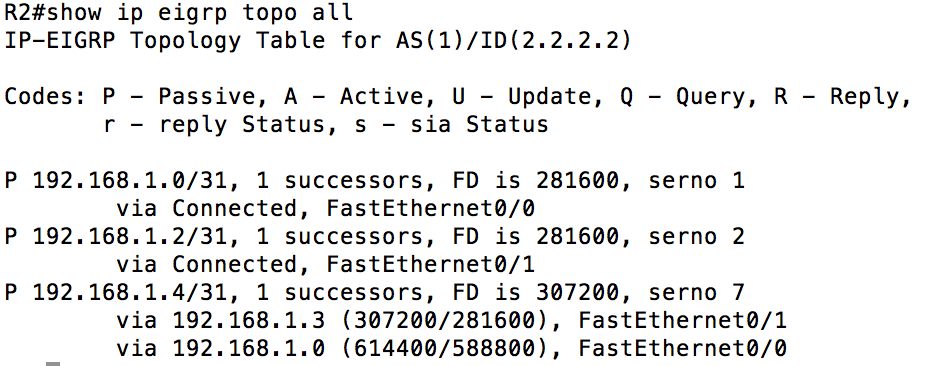Image resolution: width=932 pixels, height=366 pixels.
Task: Click the (614400/588800) metric pair
Action: 445,348
